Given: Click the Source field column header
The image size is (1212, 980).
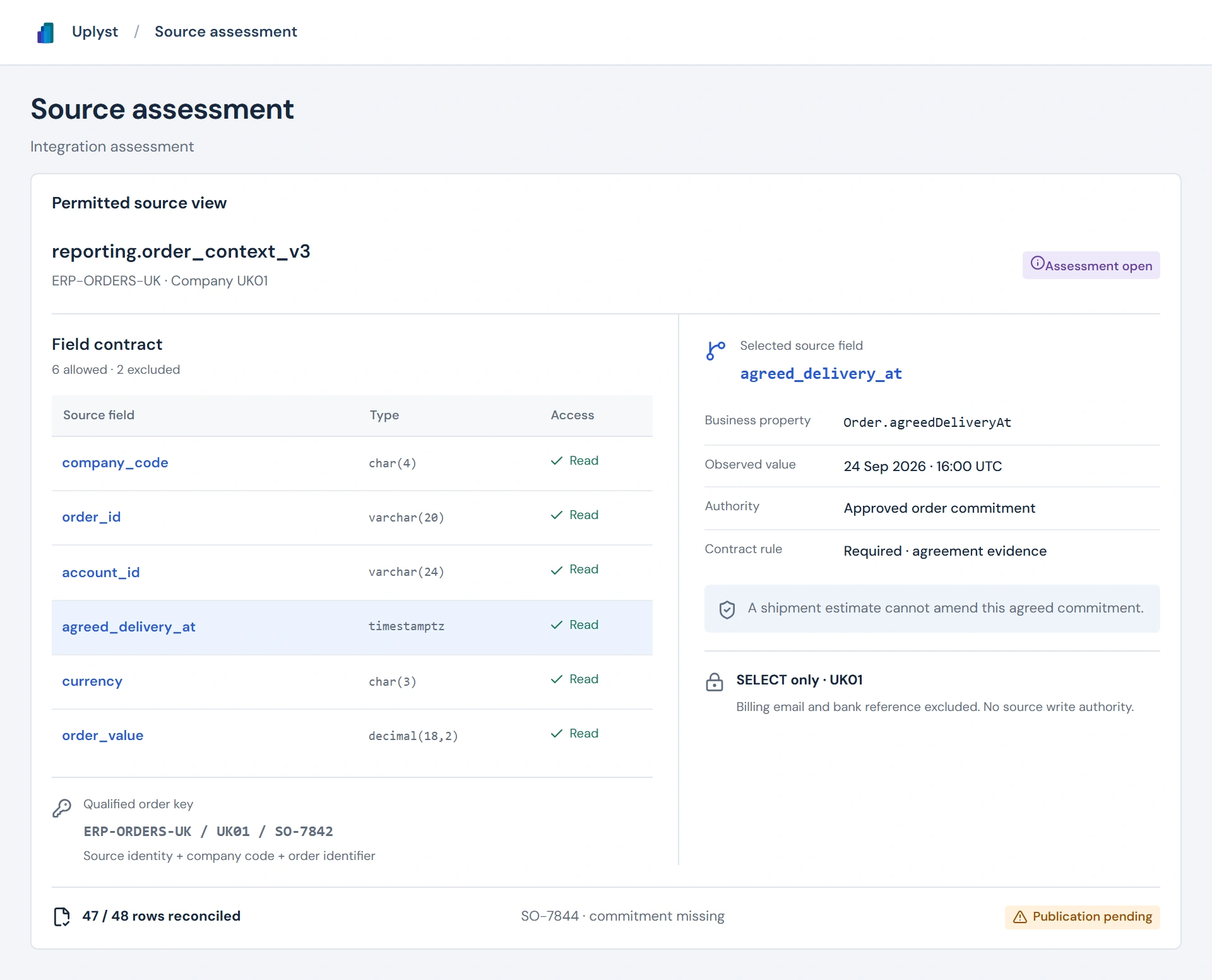Looking at the screenshot, I should 98,415.
